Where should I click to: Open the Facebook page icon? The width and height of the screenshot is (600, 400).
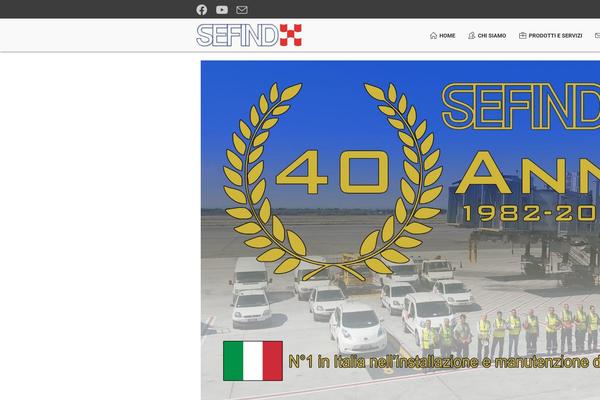pos(202,10)
